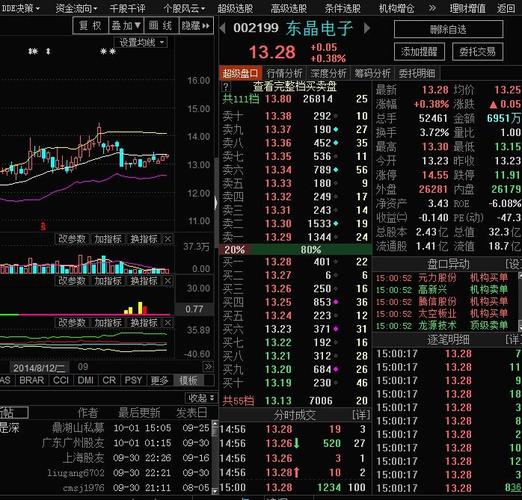522x500 pixels.
Task: Click 换指标 in 35.89 indicator panel
Action: click(144, 323)
